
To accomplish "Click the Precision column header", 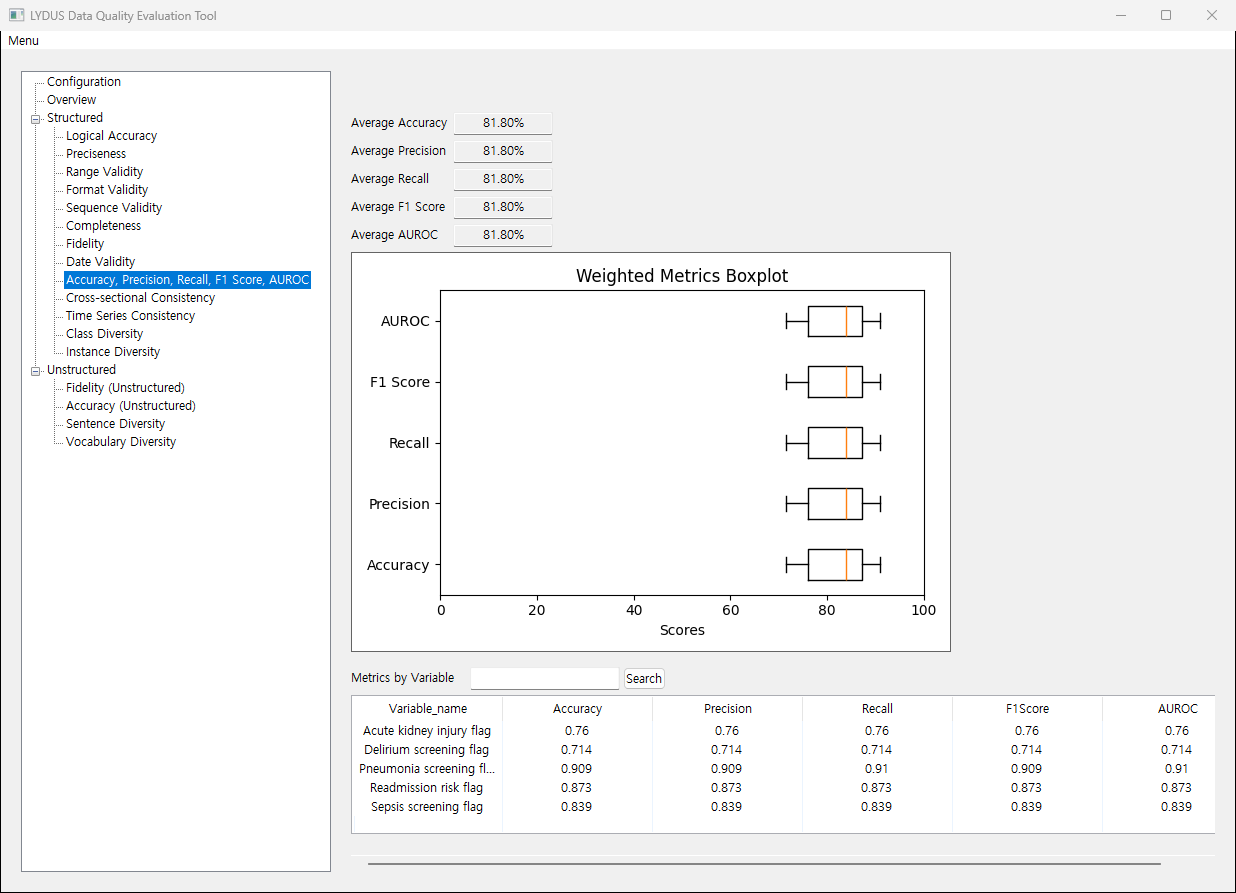I will pyautogui.click(x=728, y=709).
